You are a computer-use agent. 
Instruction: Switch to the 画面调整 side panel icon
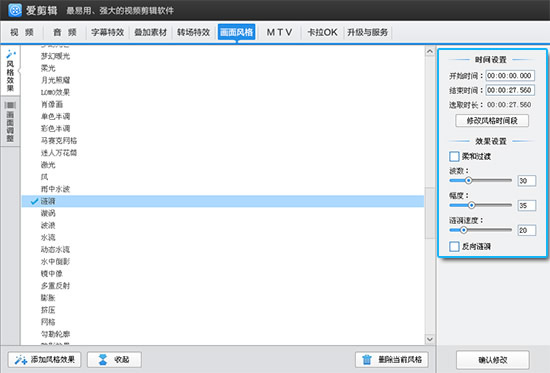[x=10, y=122]
